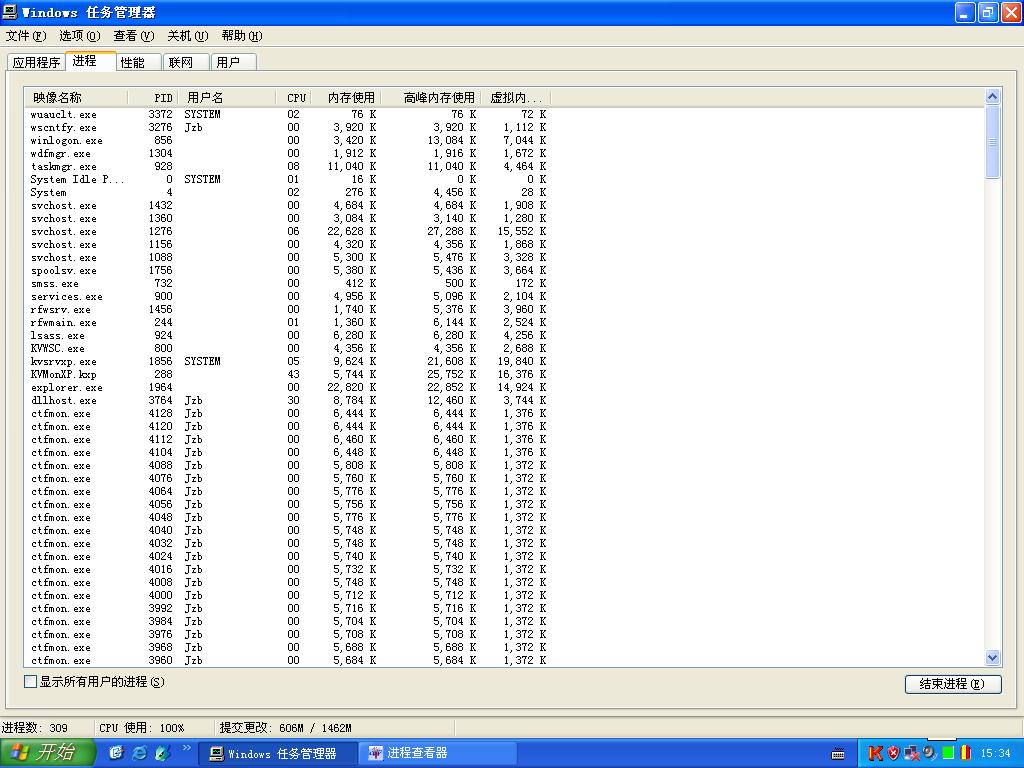The height and width of the screenshot is (768, 1024).
Task: Sort by 用户名 column header
Action: tap(227, 98)
